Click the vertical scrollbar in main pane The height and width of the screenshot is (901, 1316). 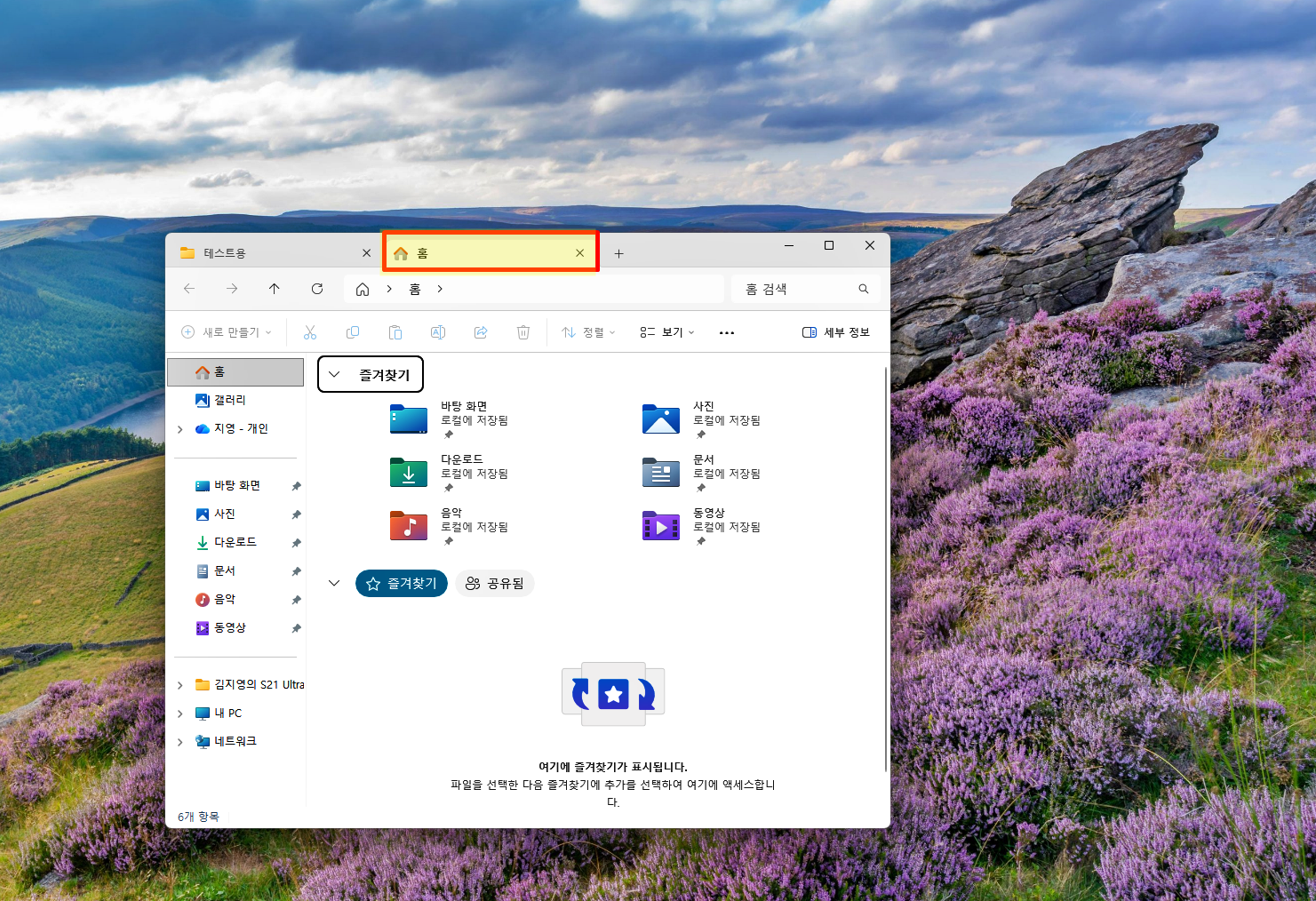(x=885, y=569)
